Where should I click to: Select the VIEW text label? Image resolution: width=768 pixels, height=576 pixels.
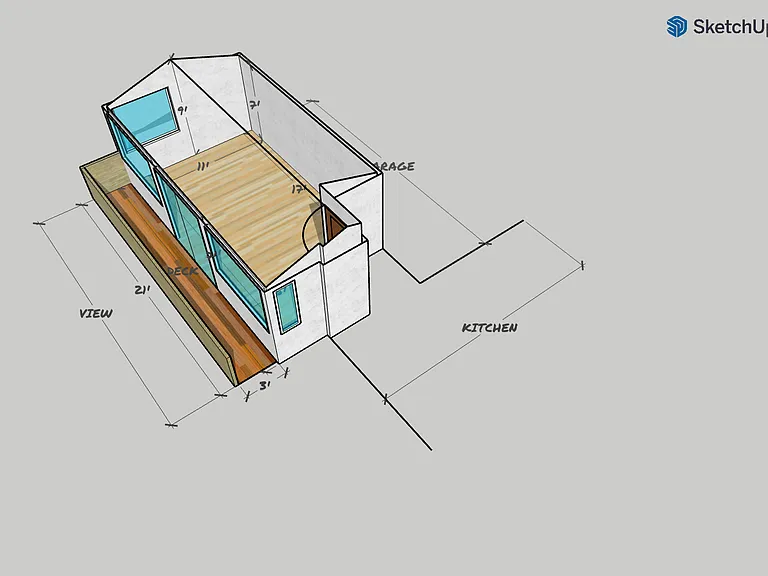(x=96, y=313)
